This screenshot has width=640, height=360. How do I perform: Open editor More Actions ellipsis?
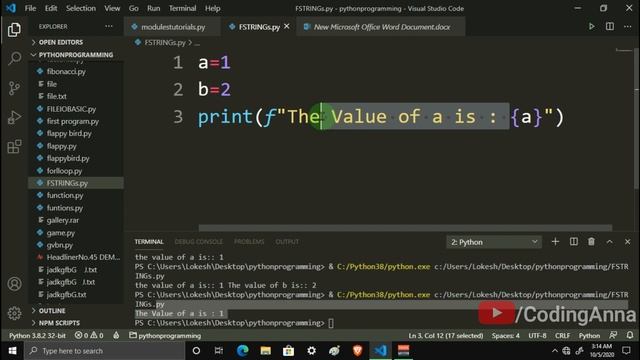[627, 27]
